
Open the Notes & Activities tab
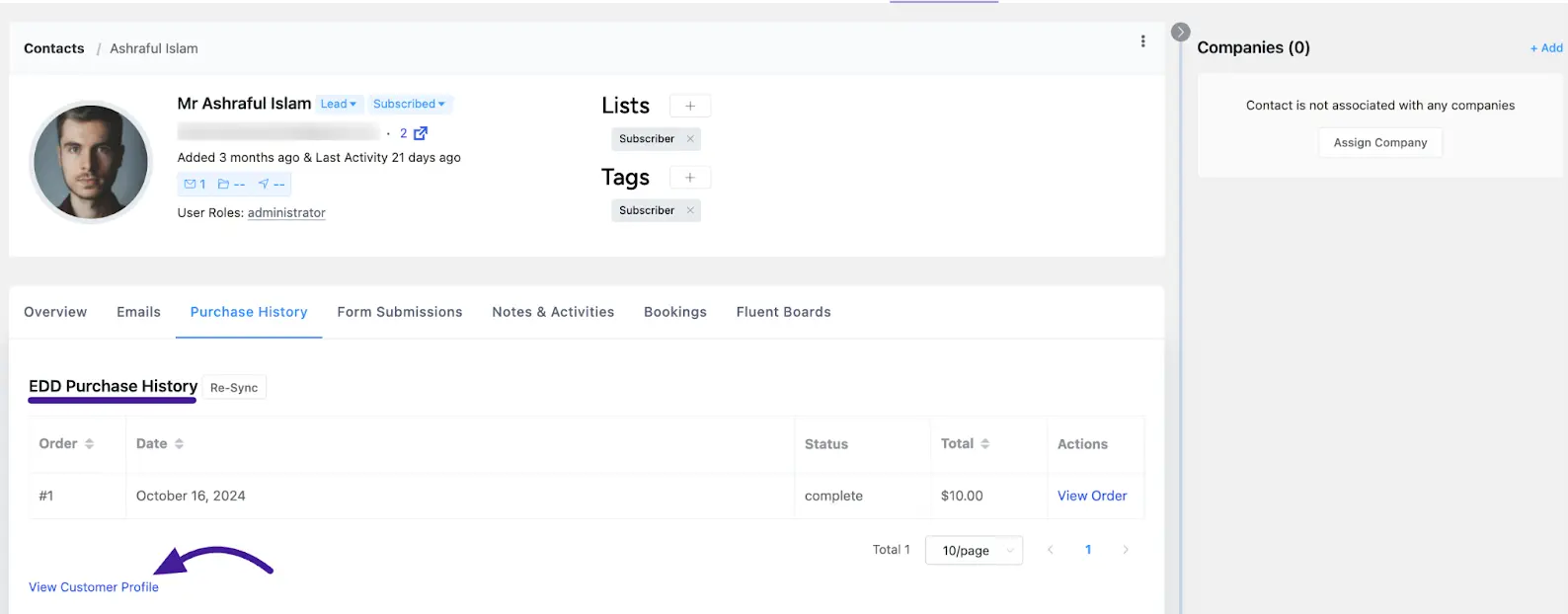553,312
